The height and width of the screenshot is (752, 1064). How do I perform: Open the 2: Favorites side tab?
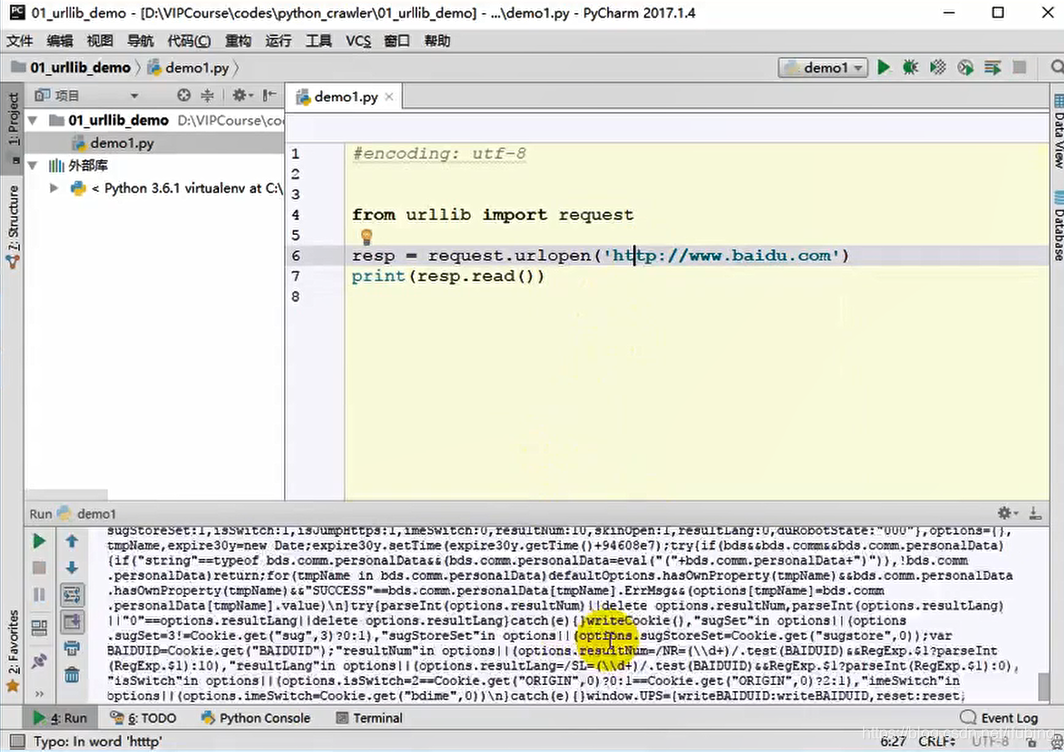click(13, 651)
